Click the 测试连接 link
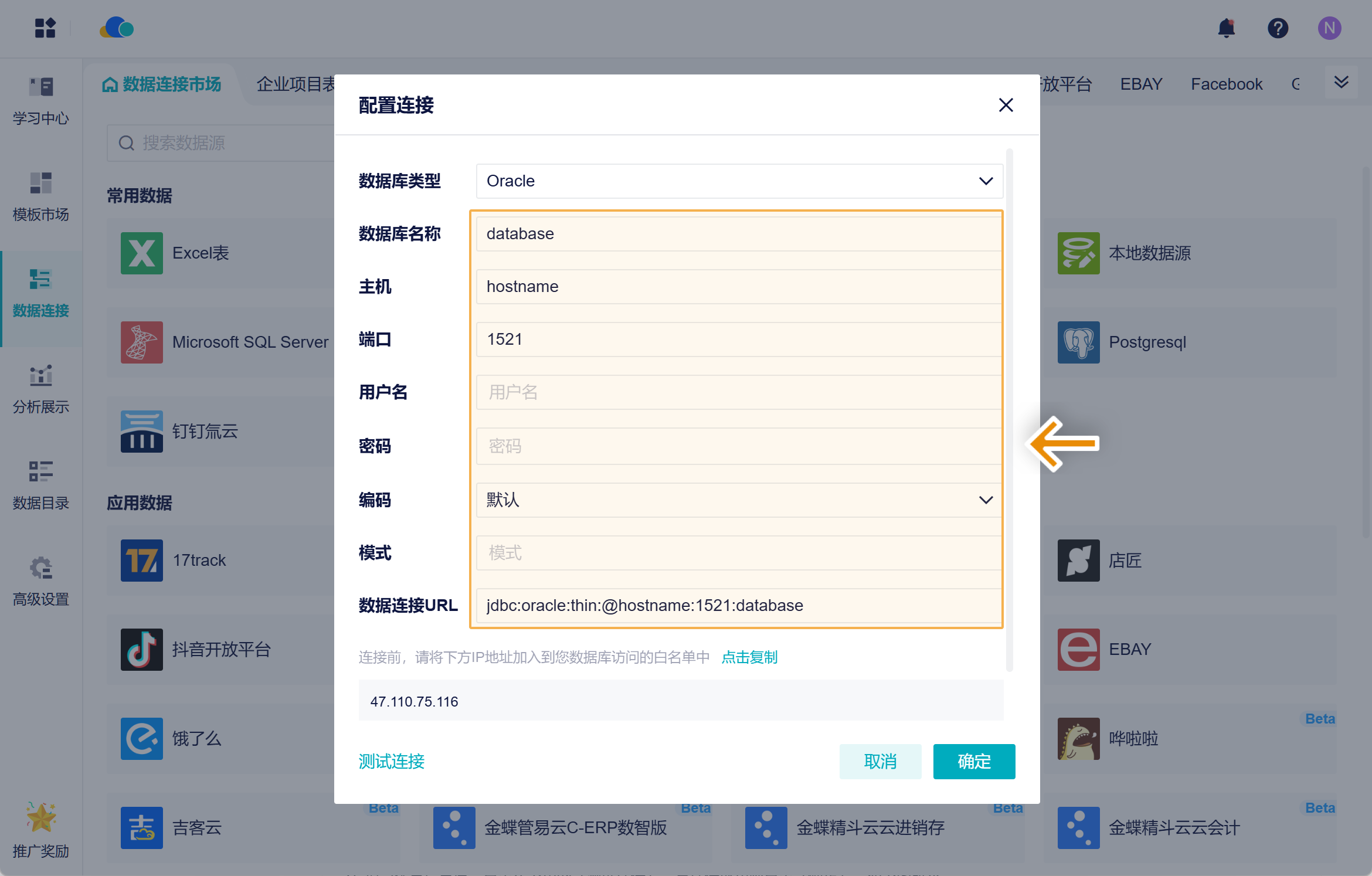 (392, 761)
